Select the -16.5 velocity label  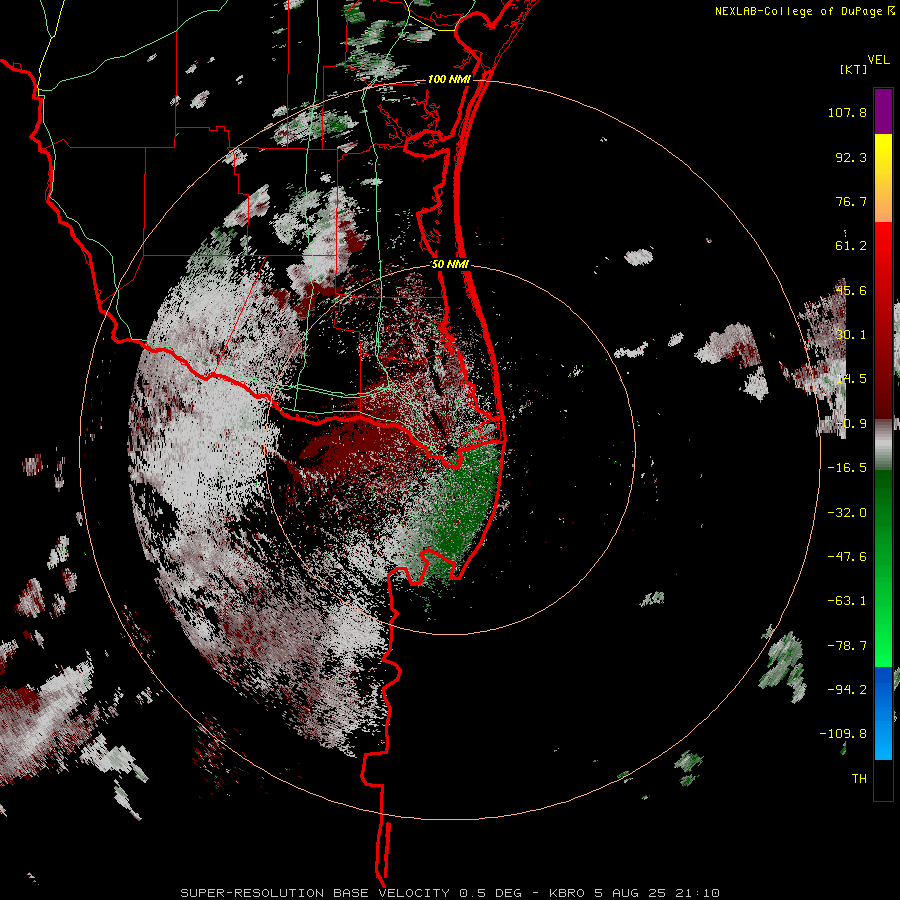click(847, 468)
